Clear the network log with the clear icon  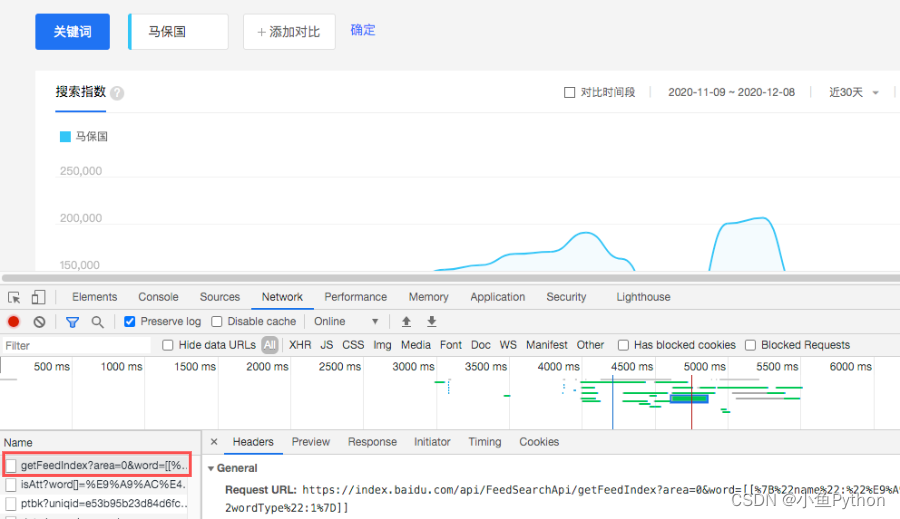[39, 322]
